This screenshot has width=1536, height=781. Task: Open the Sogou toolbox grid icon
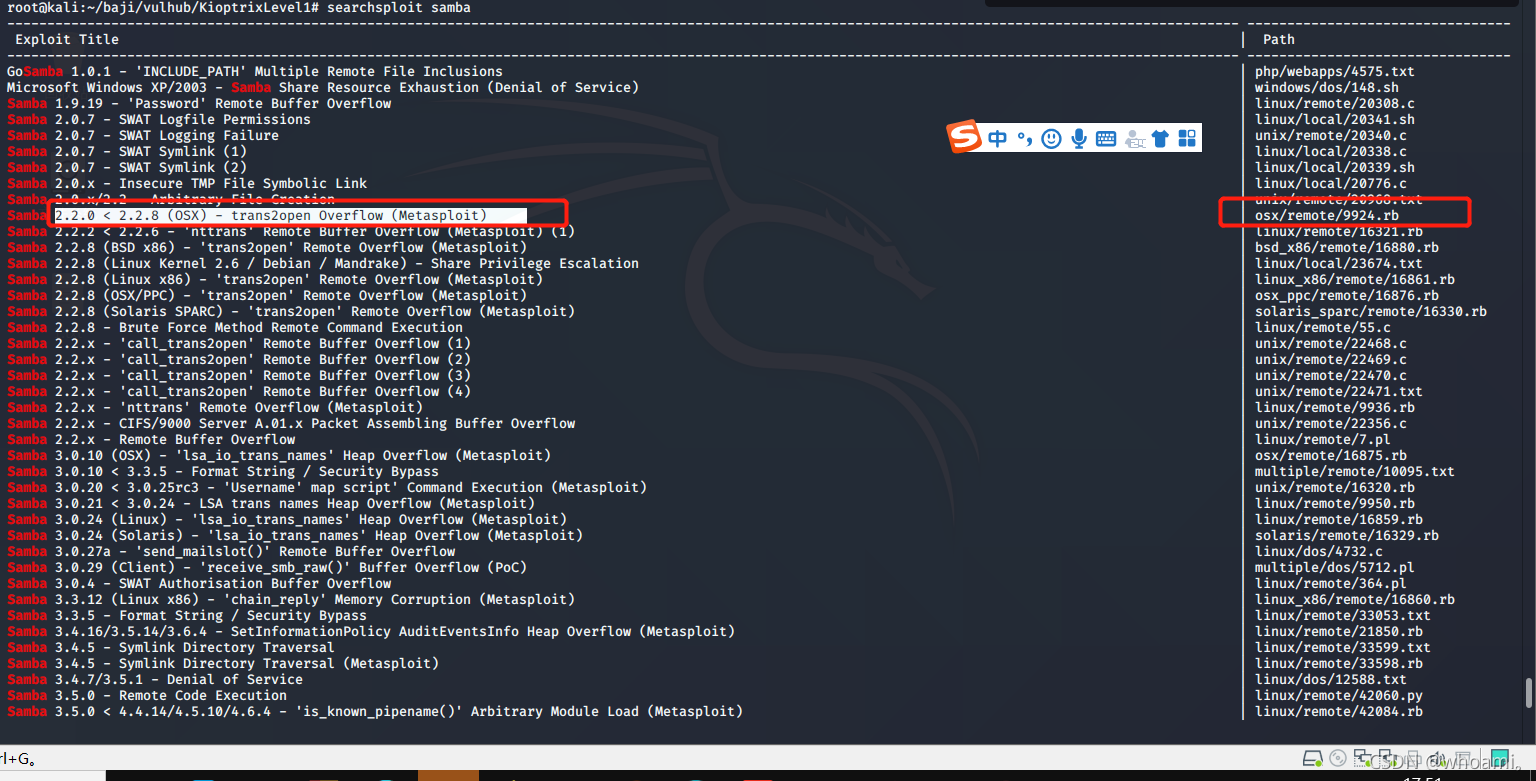1187,139
